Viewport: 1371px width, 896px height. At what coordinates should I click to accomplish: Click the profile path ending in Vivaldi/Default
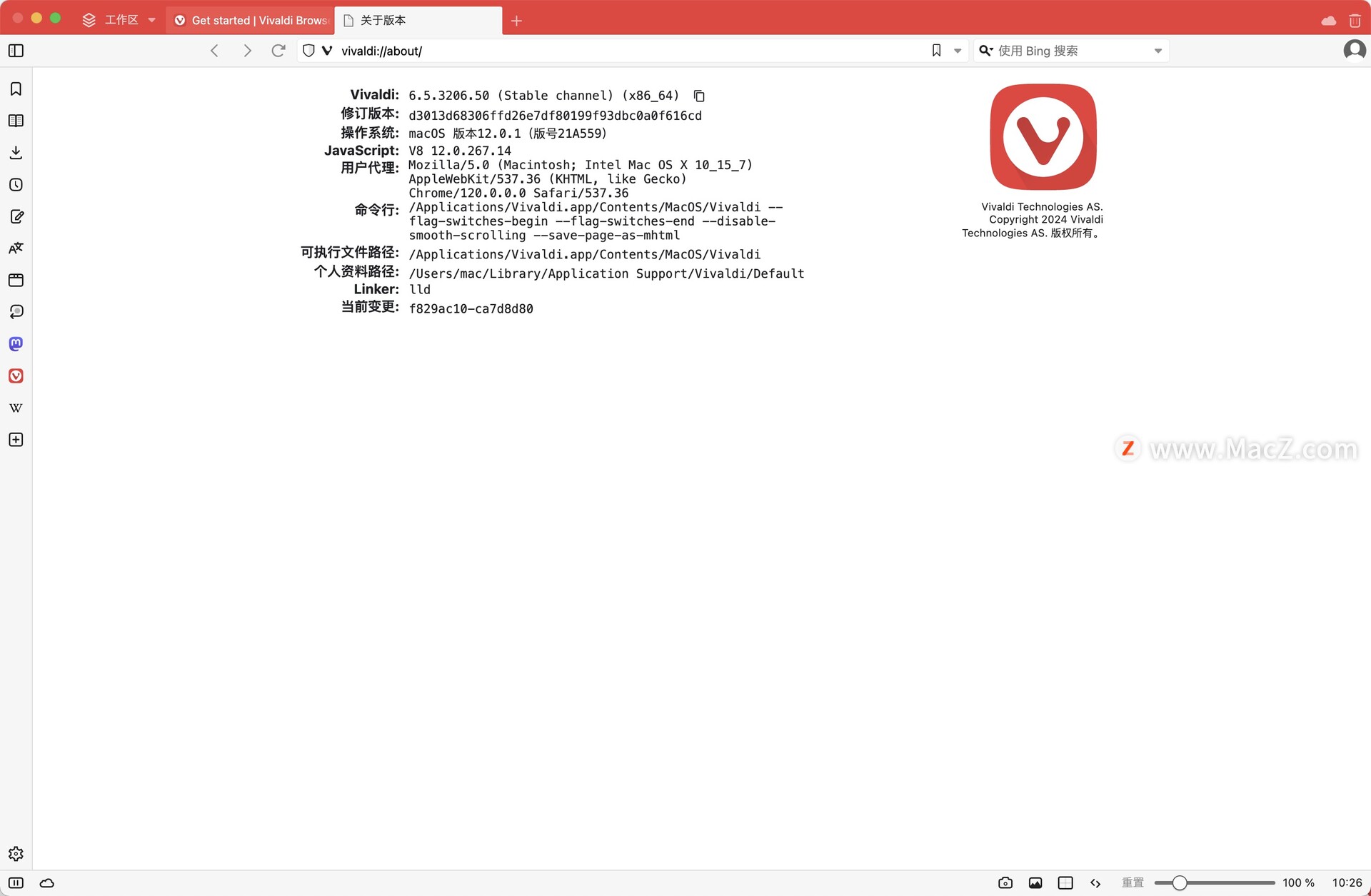(x=606, y=273)
